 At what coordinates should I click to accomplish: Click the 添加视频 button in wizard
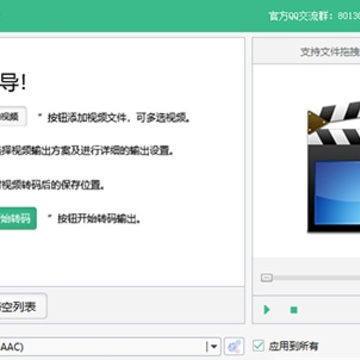(x=13, y=117)
